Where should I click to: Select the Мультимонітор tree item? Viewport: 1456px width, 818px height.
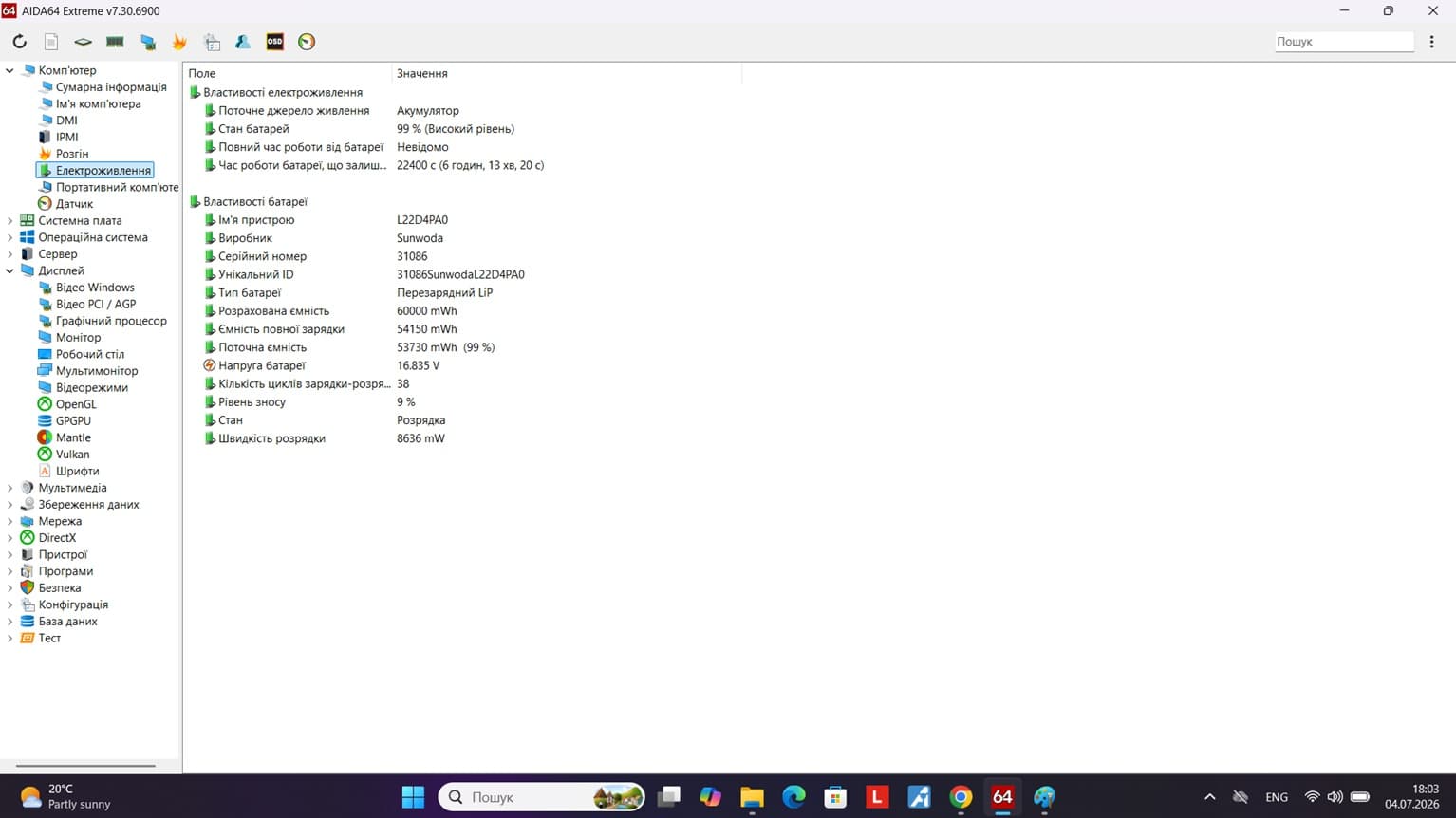(97, 371)
